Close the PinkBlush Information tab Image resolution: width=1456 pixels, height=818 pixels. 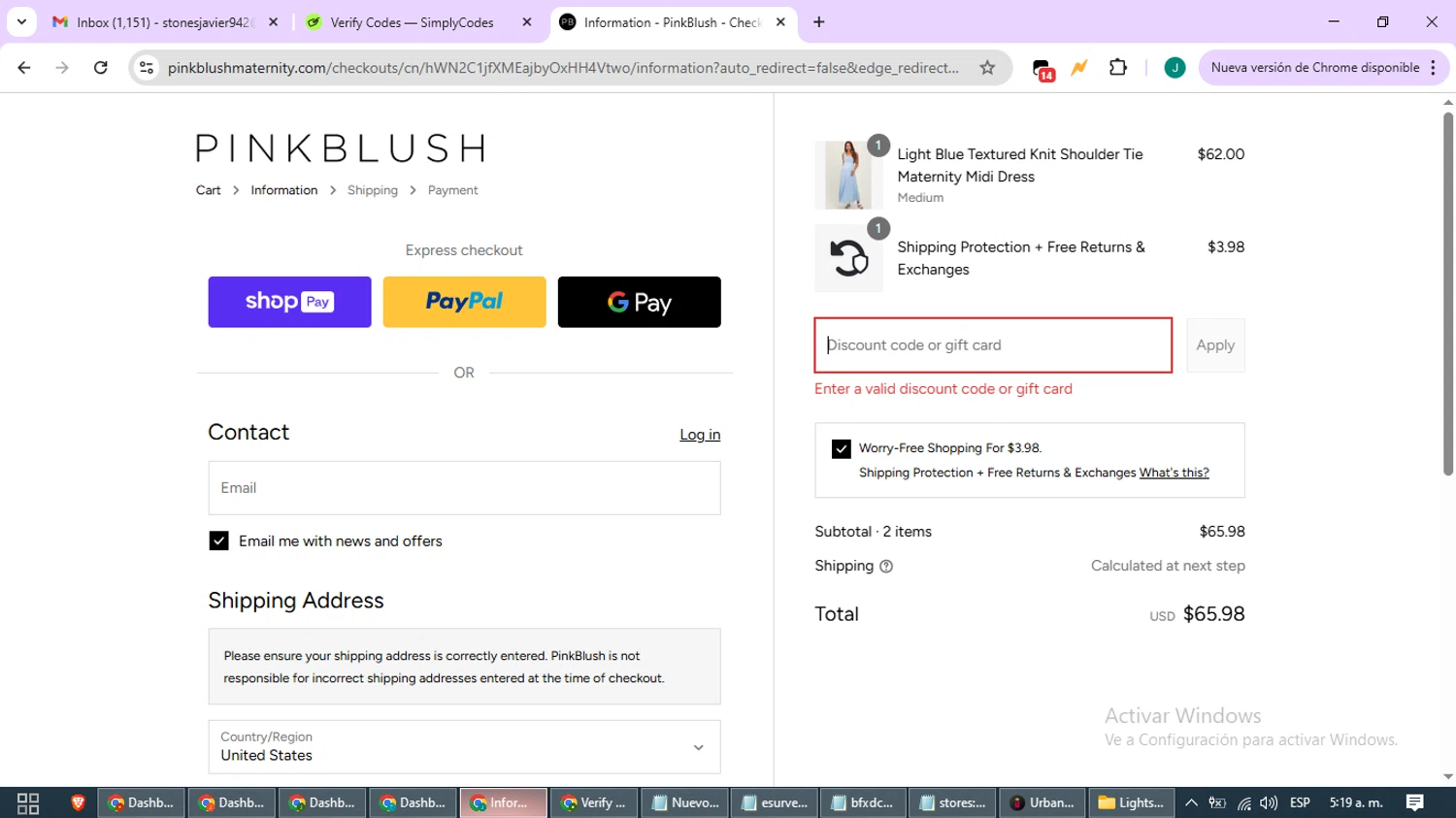click(x=780, y=21)
